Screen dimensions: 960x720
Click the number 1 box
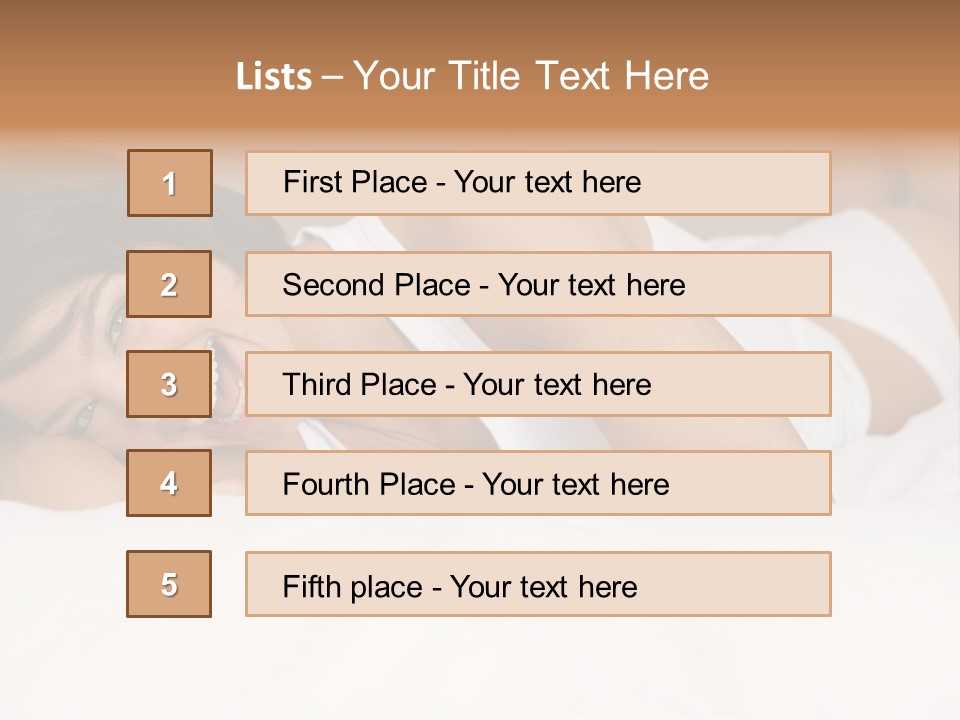pos(170,183)
